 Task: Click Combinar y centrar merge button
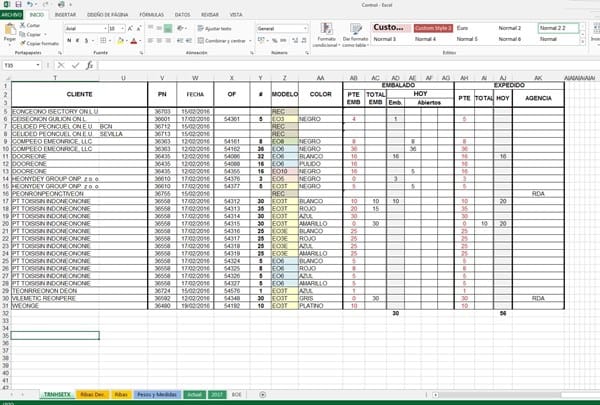[221, 41]
